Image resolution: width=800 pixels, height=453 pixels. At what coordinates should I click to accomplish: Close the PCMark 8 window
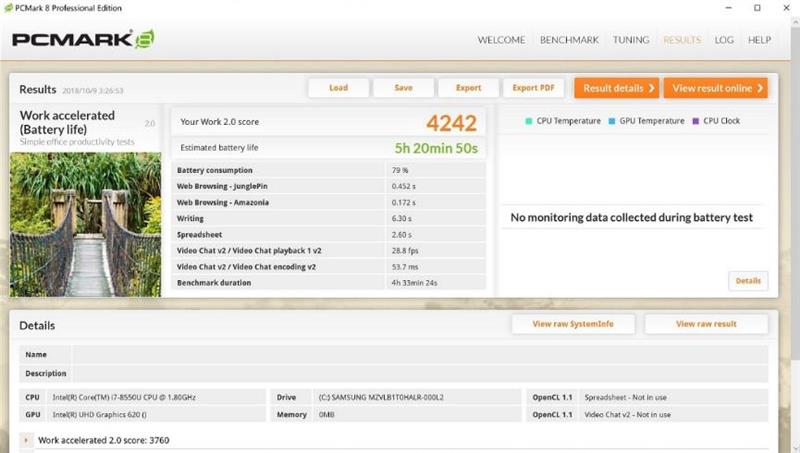tap(786, 8)
